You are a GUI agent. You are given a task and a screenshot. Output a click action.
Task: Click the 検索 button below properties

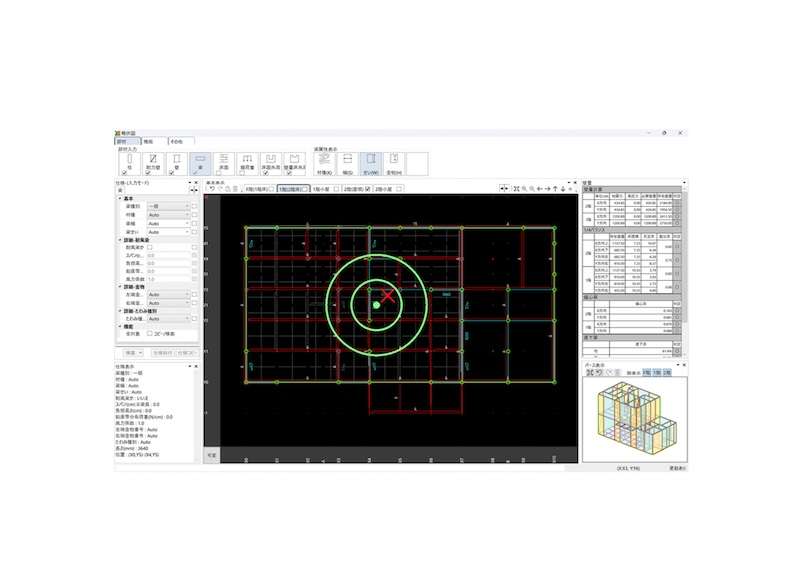point(132,353)
